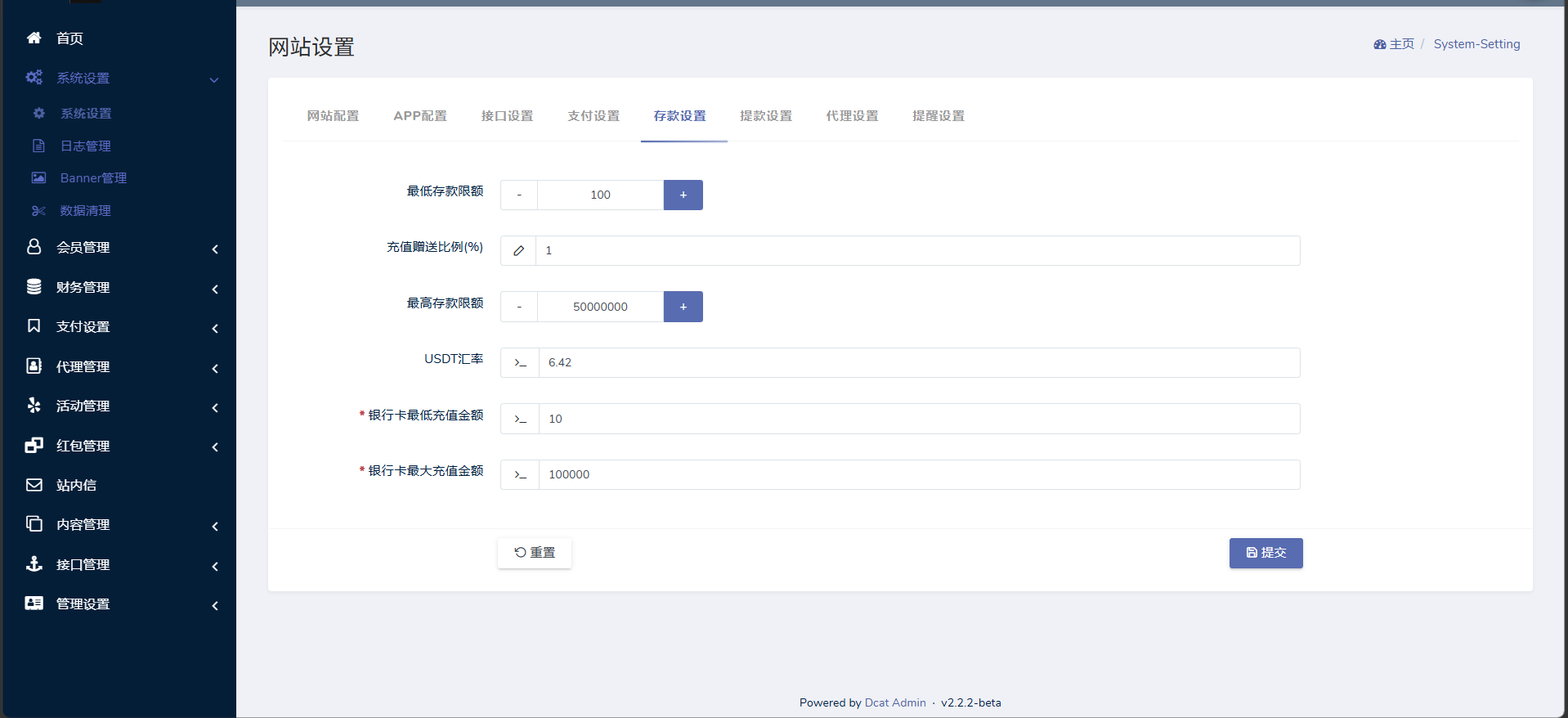Expand 支付设置 sidebar menu chevron

coord(215,328)
